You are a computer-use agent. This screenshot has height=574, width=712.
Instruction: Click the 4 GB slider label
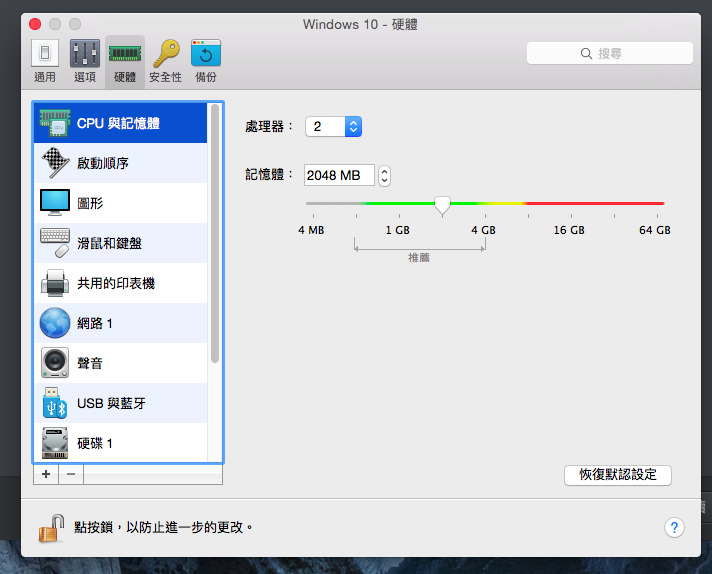point(483,230)
